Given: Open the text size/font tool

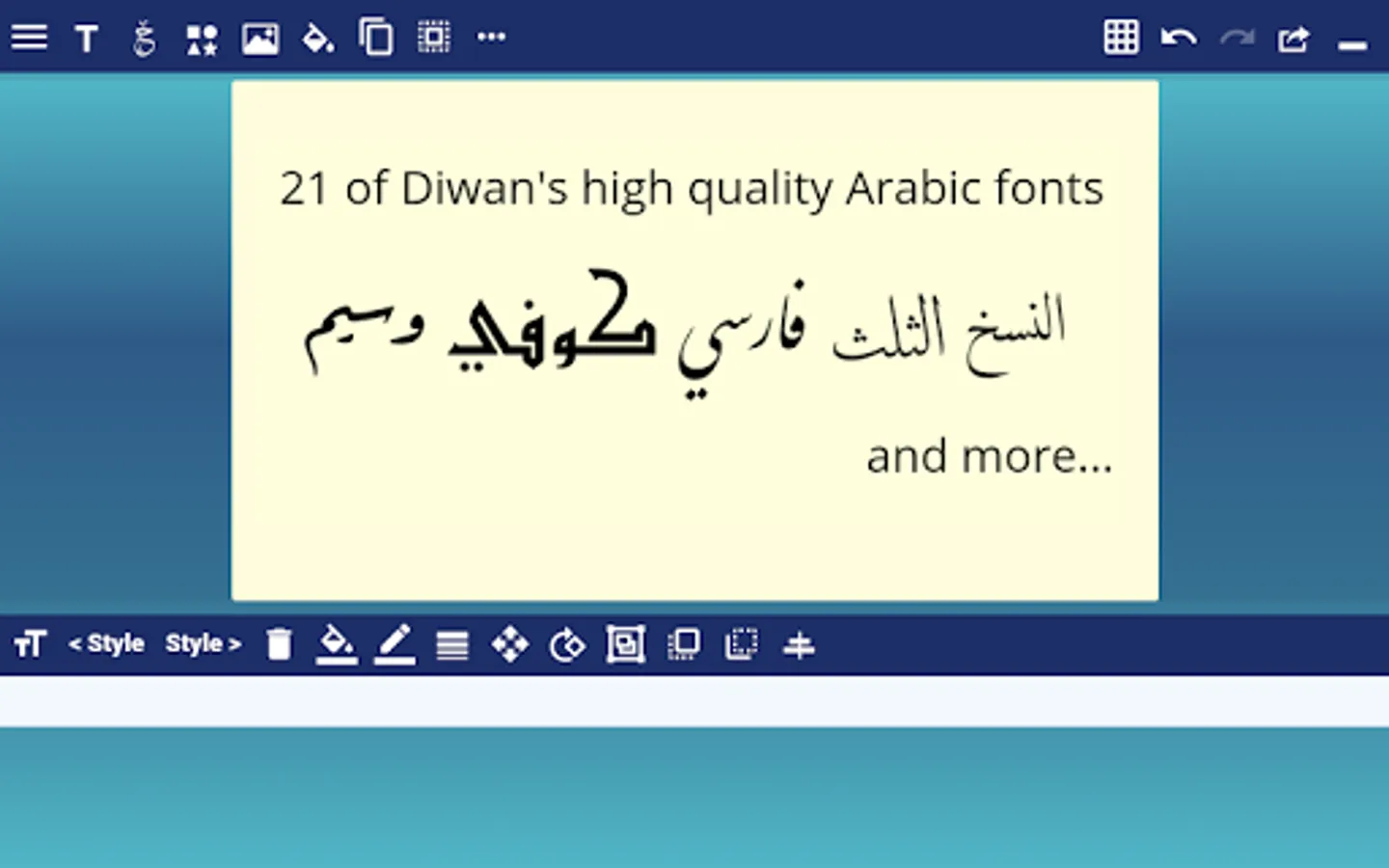Looking at the screenshot, I should (30, 643).
